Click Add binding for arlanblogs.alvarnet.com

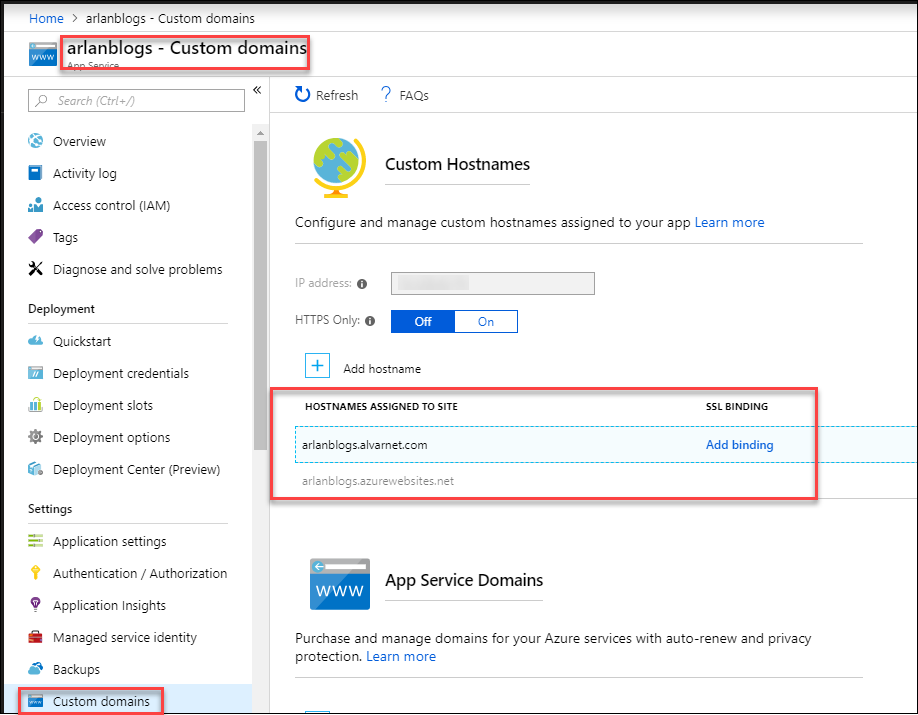(739, 445)
